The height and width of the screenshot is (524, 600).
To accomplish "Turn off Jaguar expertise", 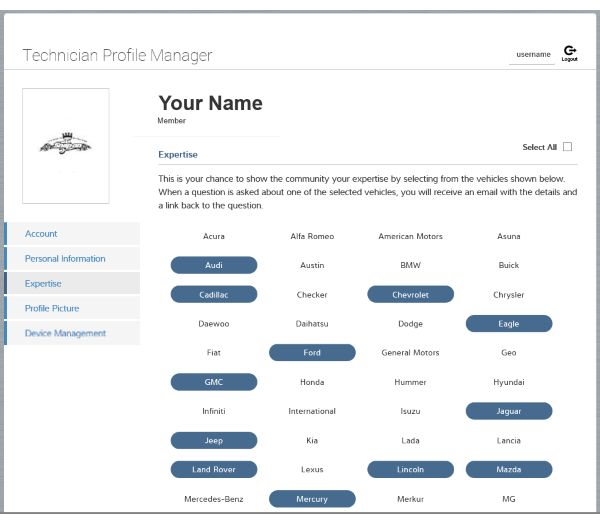I will (509, 411).
